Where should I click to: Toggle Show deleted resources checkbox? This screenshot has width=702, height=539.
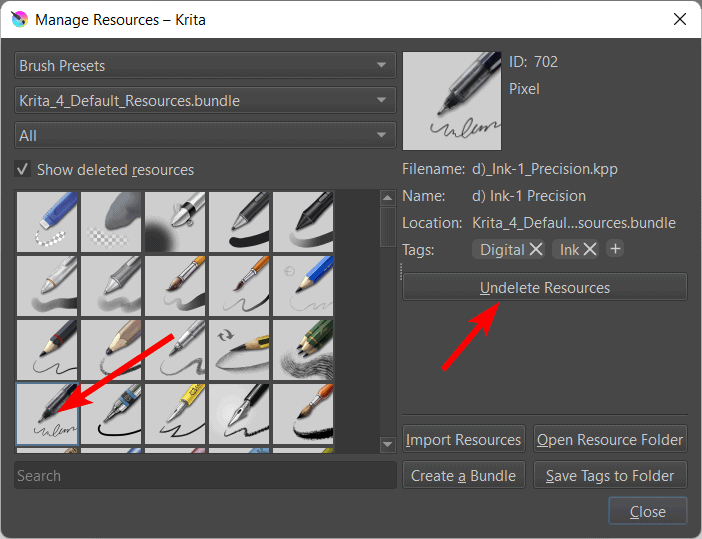(23, 170)
